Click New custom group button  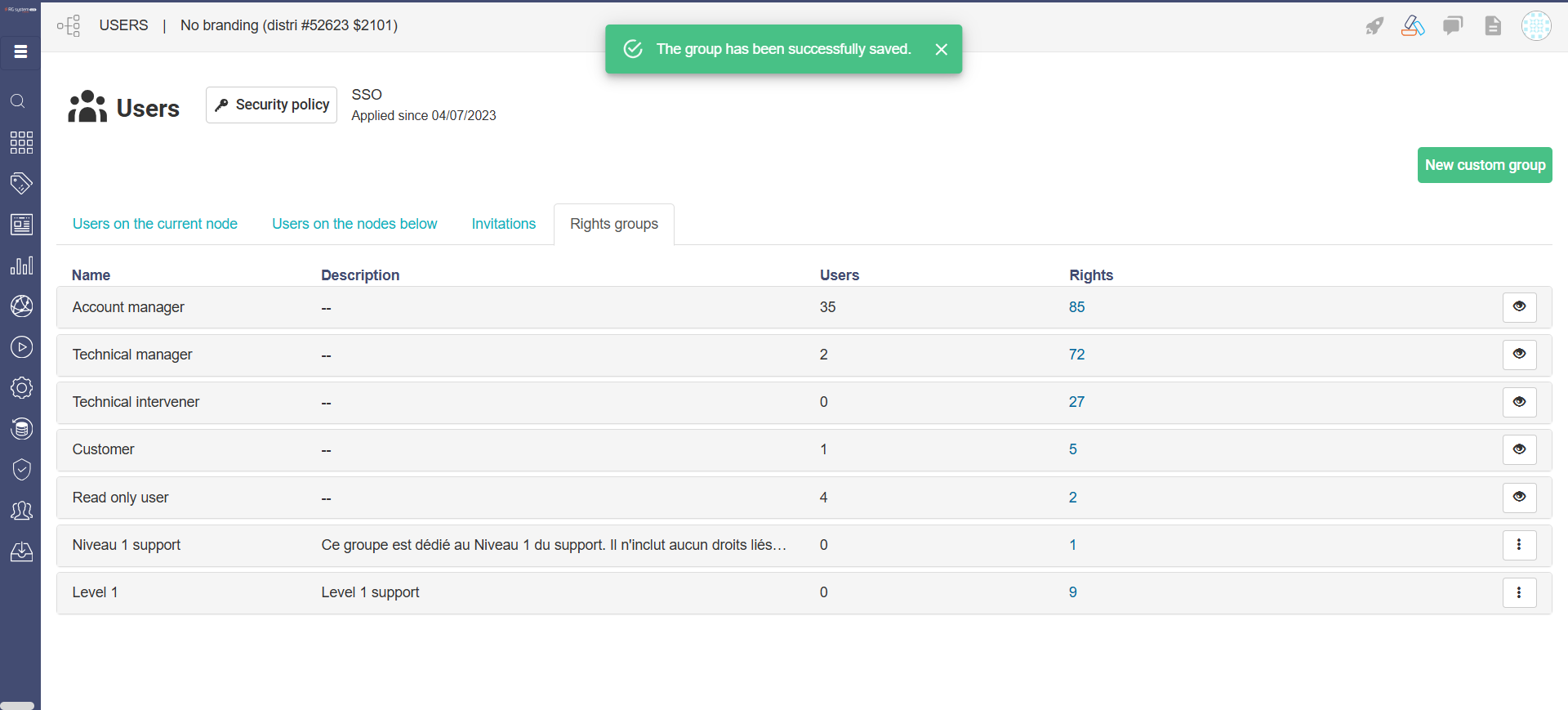pos(1484,165)
